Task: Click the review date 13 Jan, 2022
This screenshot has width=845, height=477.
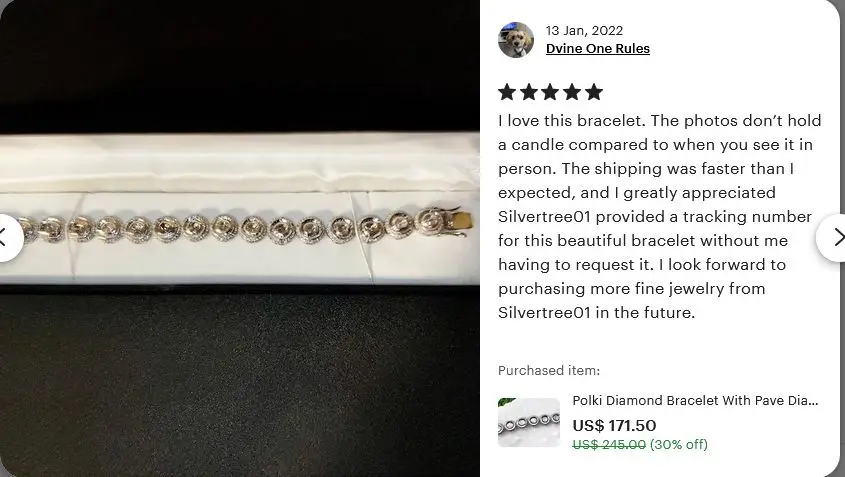Action: (x=584, y=31)
